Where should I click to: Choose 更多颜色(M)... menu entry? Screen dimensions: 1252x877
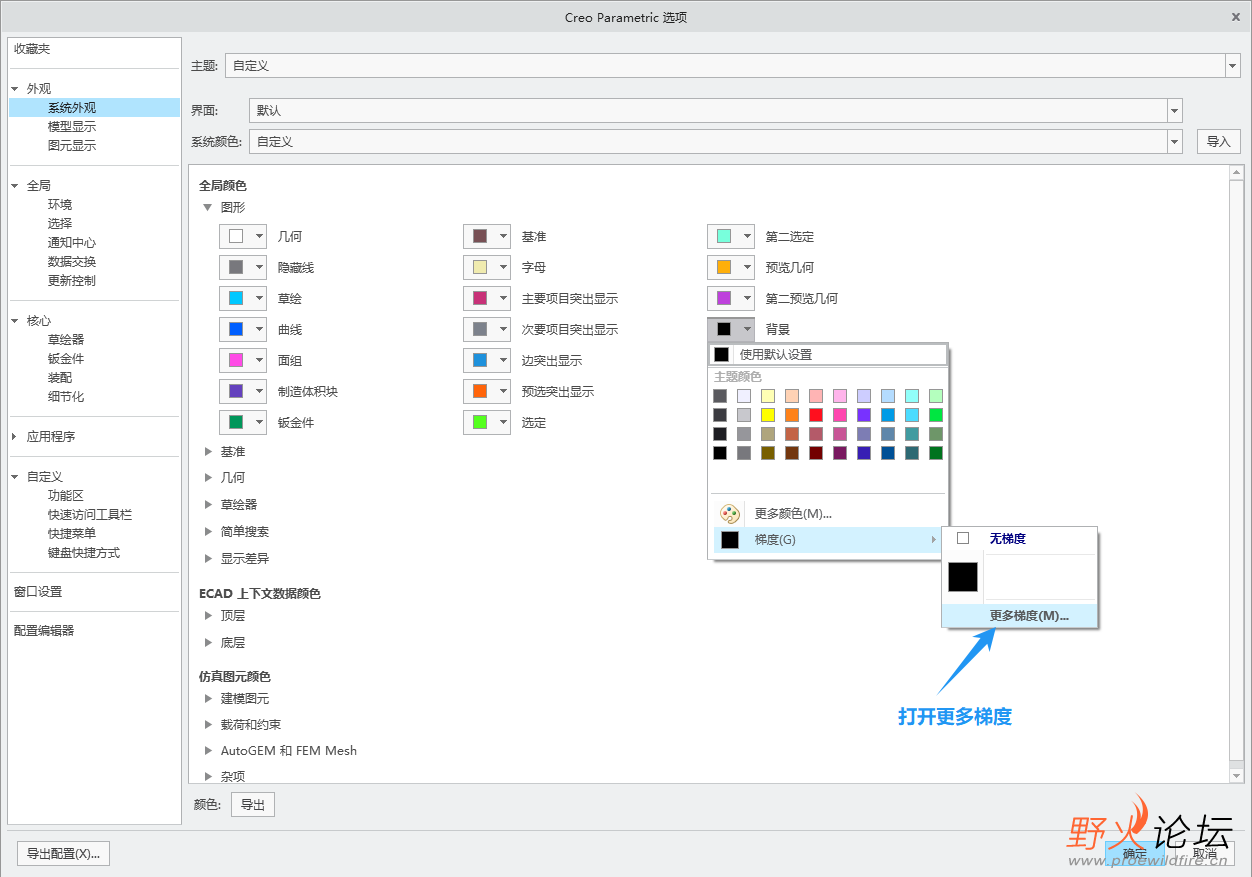[828, 514]
